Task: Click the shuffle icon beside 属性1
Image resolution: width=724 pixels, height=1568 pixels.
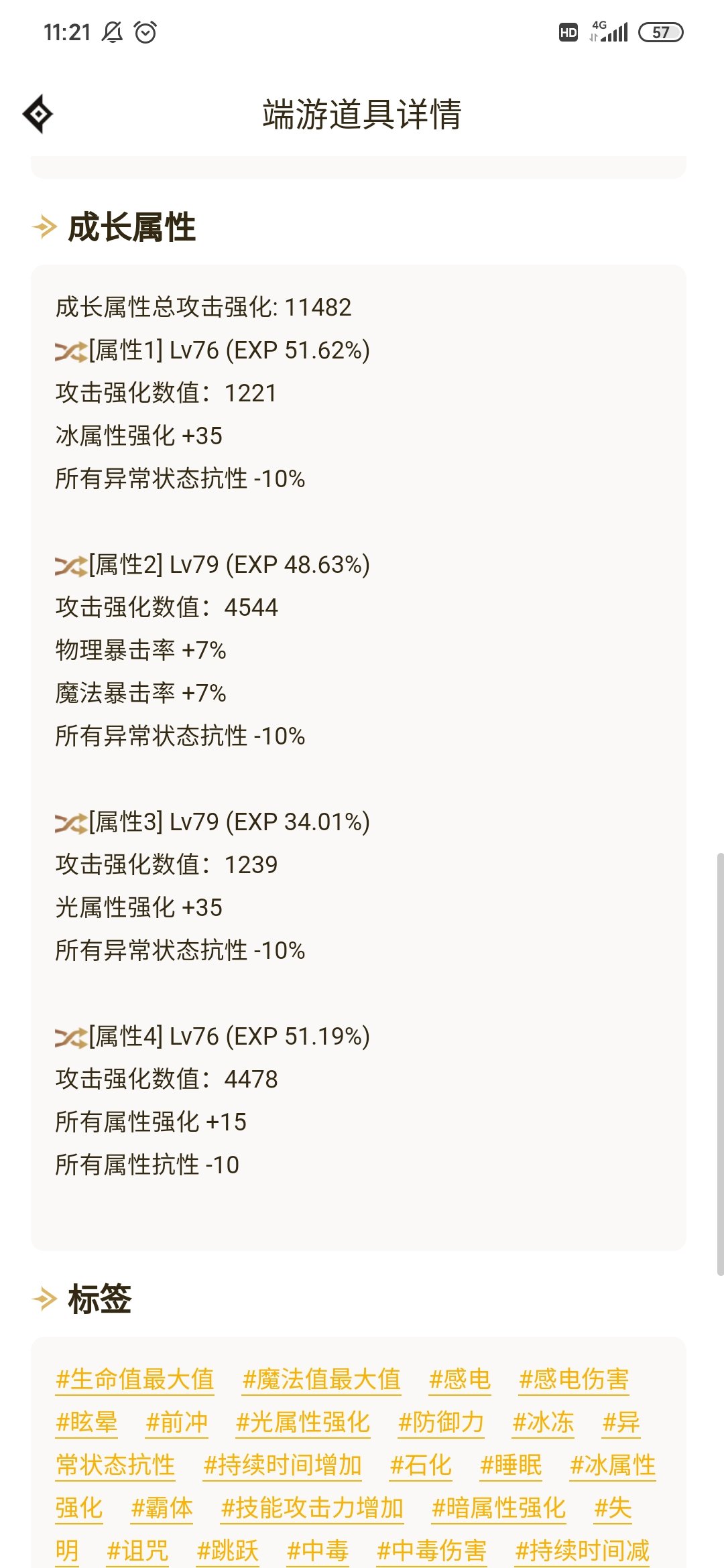Action: tap(71, 351)
